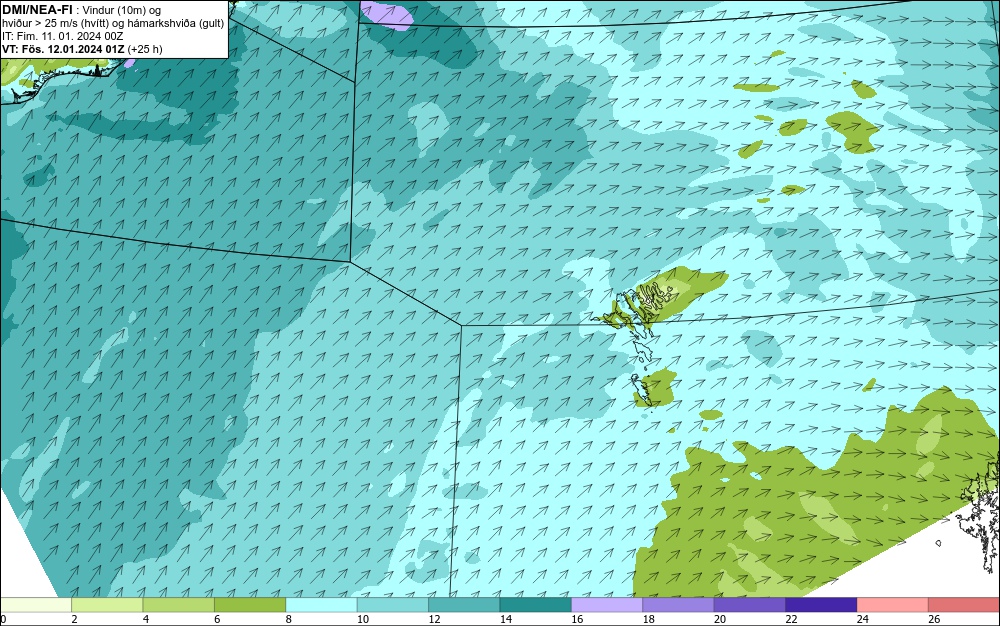This screenshot has height=626, width=1000.
Task: Click the legend scale label "0"
Action: [x=3, y=619]
